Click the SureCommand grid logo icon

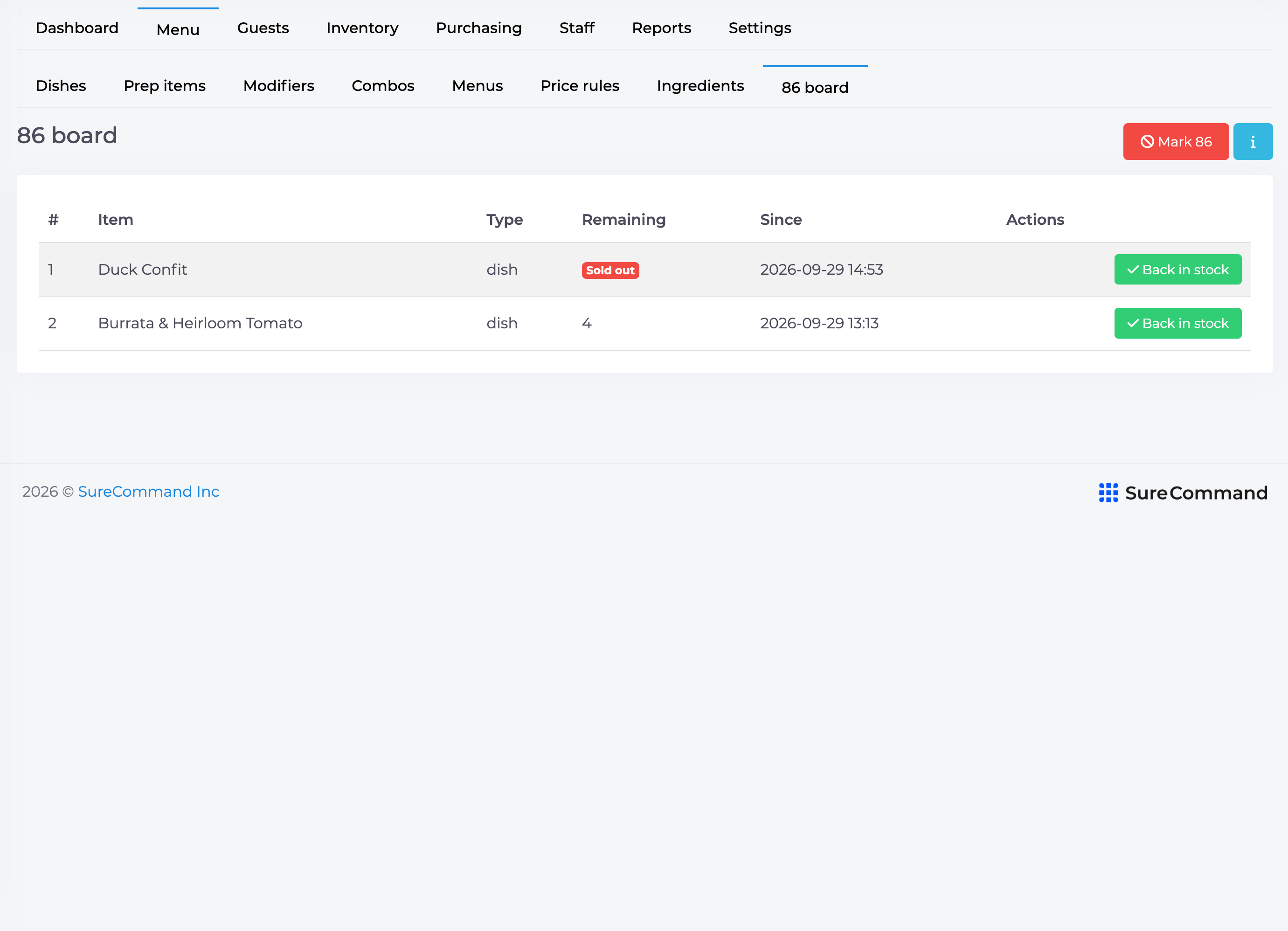[1108, 493]
